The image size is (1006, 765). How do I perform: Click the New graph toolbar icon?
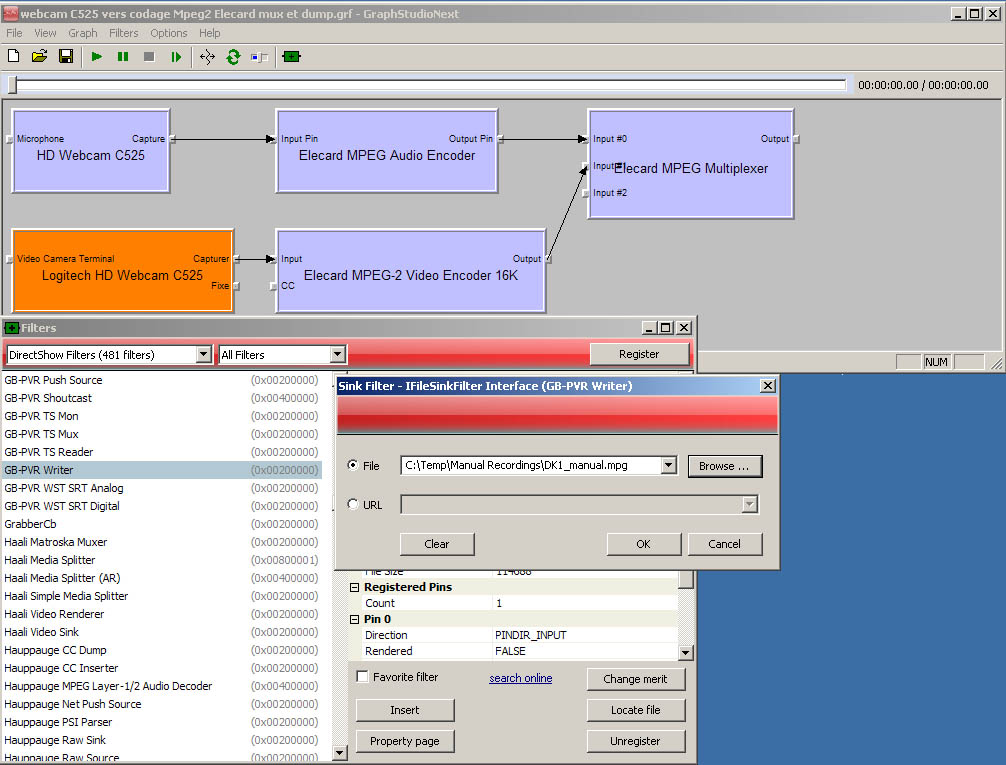13,56
